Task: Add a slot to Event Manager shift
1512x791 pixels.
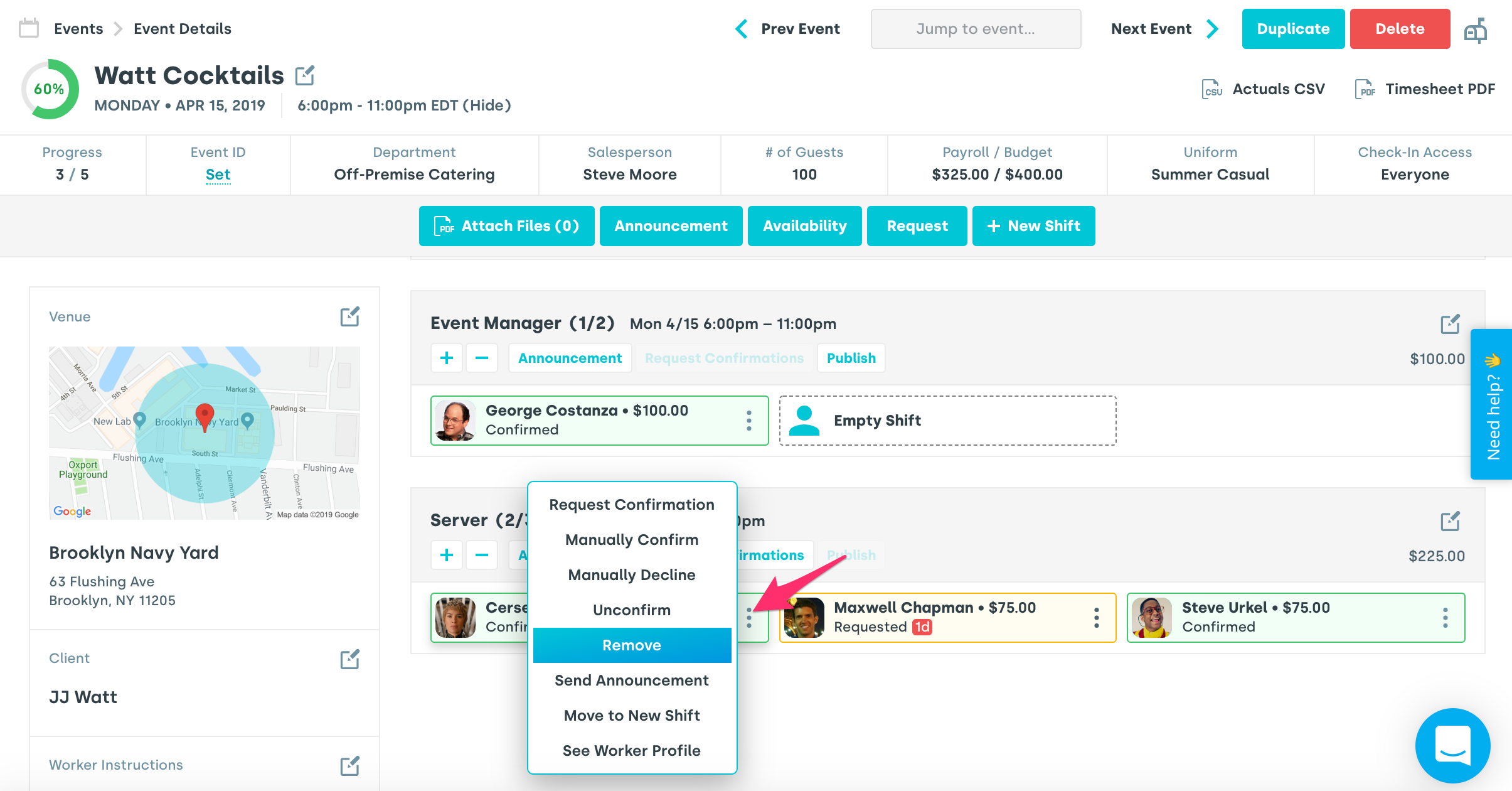Action: [x=447, y=358]
